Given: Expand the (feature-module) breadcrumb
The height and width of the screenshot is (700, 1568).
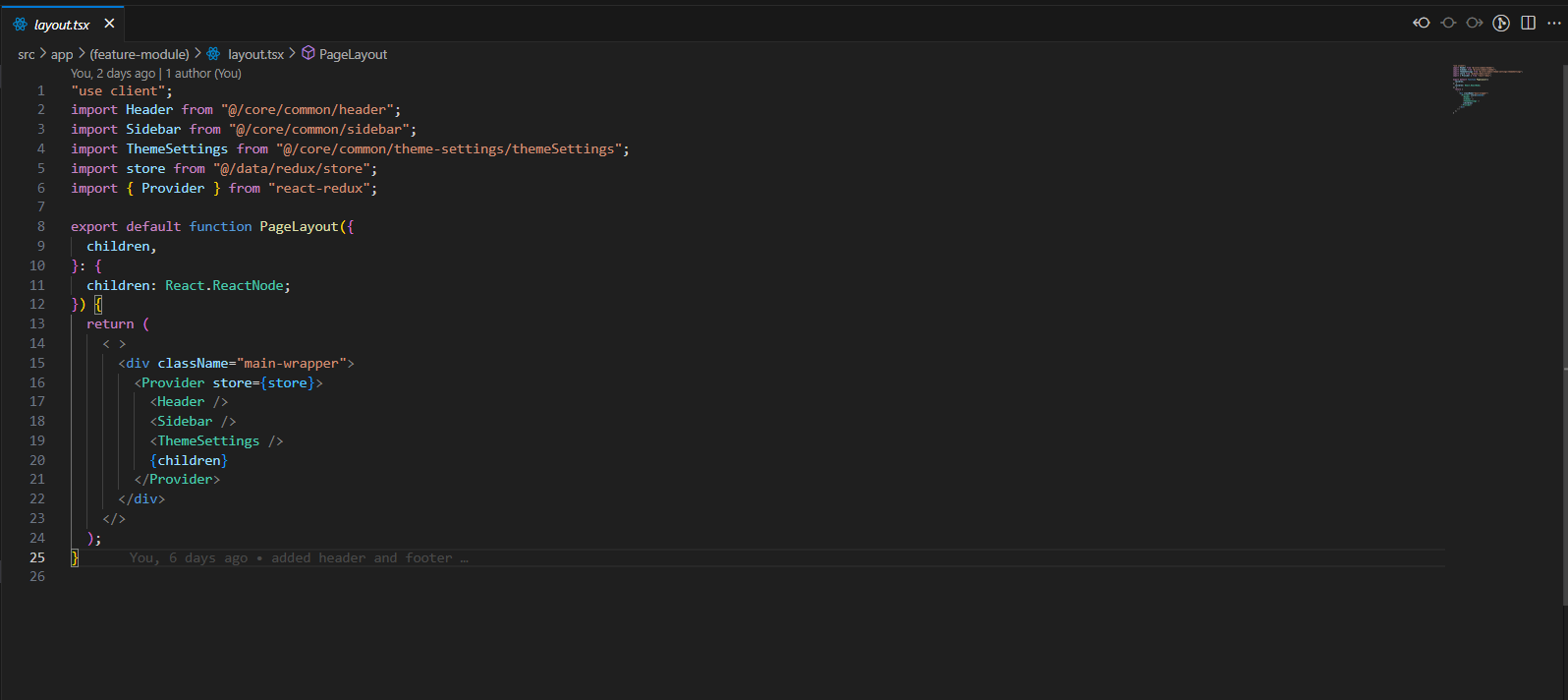Looking at the screenshot, I should tap(140, 54).
